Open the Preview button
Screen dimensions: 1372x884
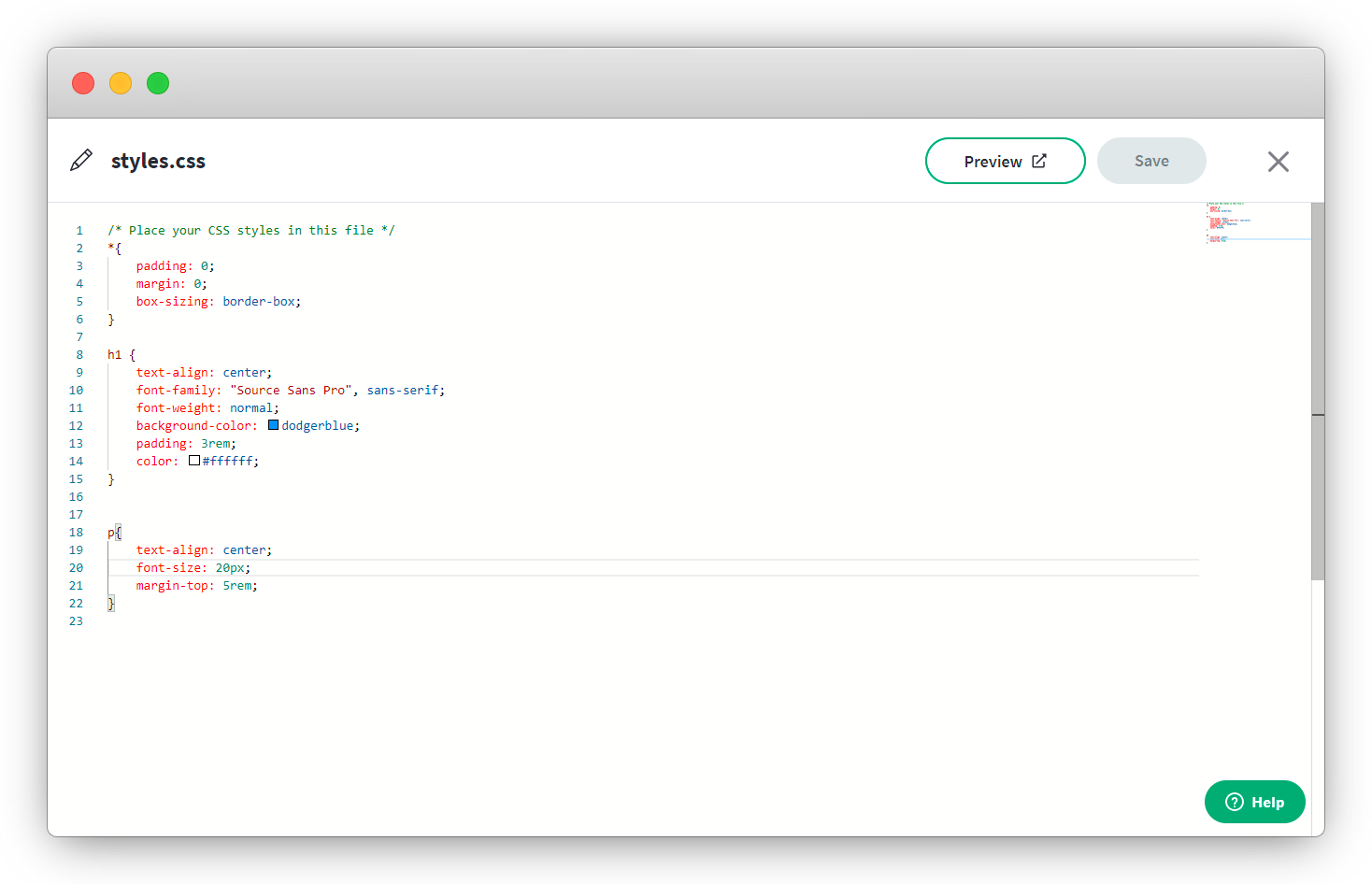pos(1005,161)
